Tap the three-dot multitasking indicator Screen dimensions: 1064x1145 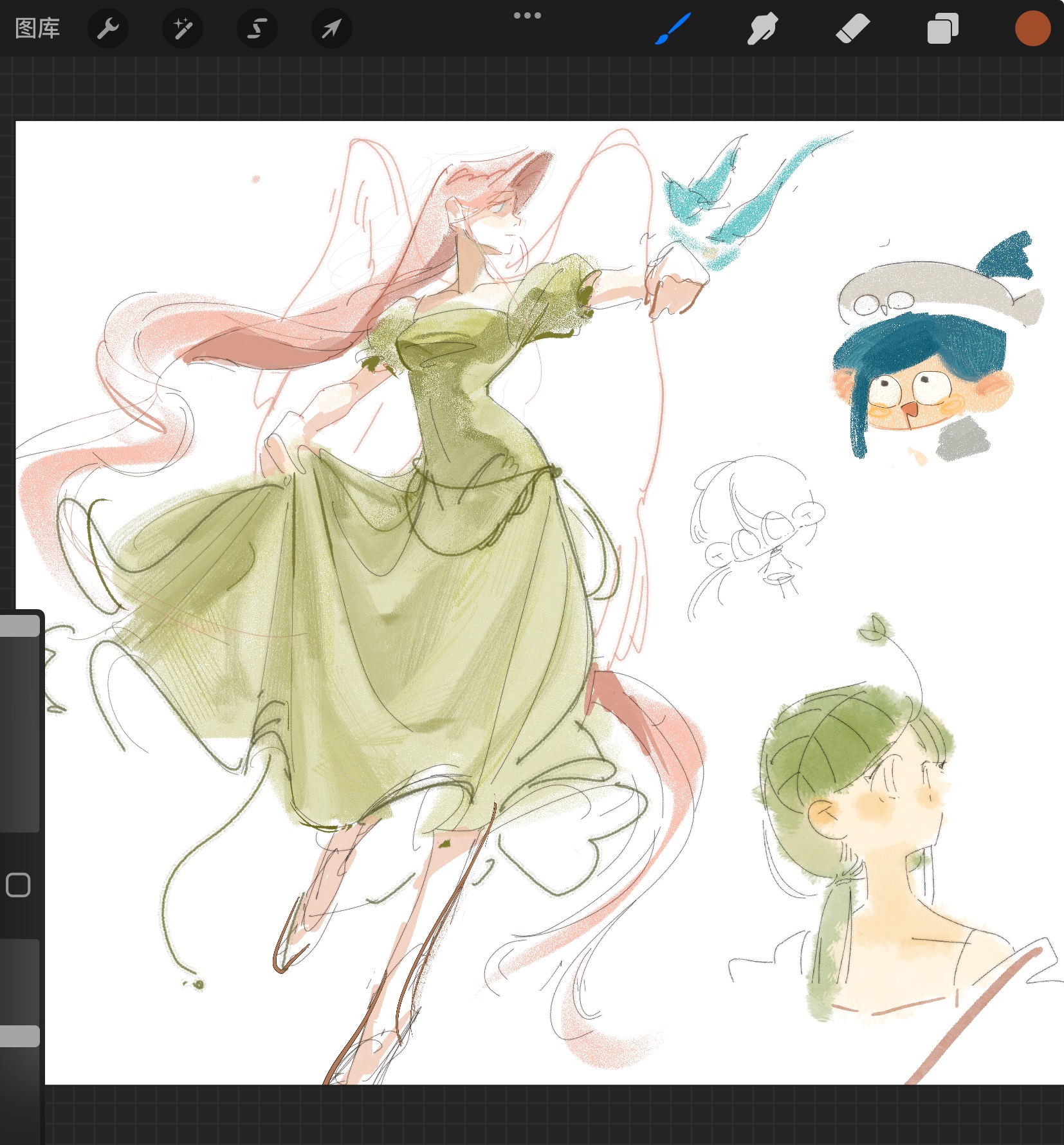pyautogui.click(x=527, y=15)
